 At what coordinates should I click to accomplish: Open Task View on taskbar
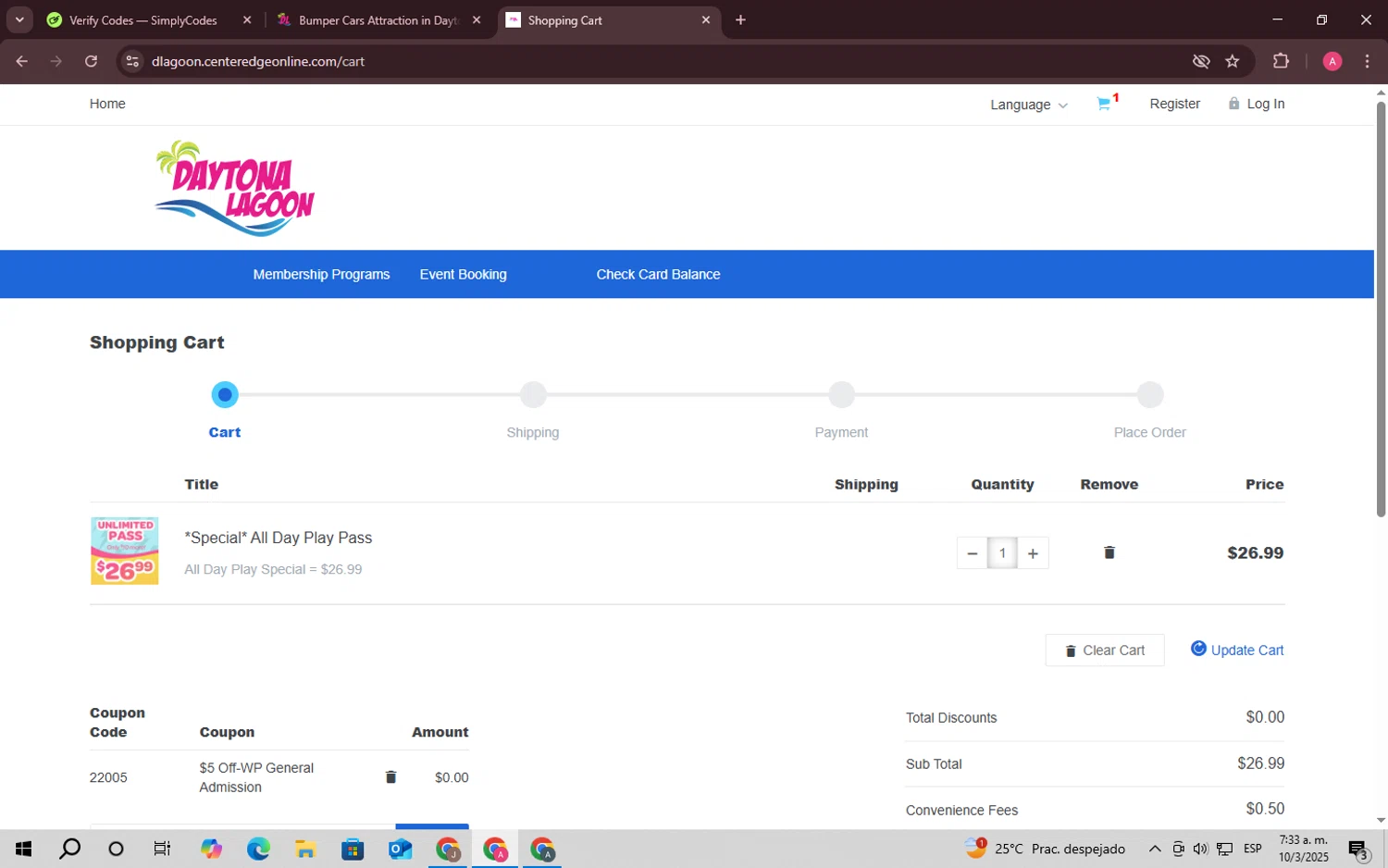pos(162,849)
